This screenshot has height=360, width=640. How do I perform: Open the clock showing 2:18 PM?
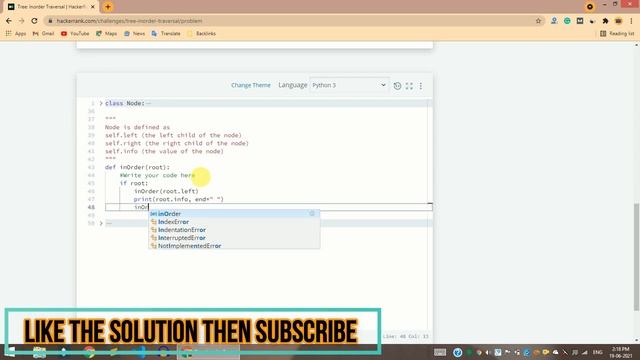tap(621, 352)
